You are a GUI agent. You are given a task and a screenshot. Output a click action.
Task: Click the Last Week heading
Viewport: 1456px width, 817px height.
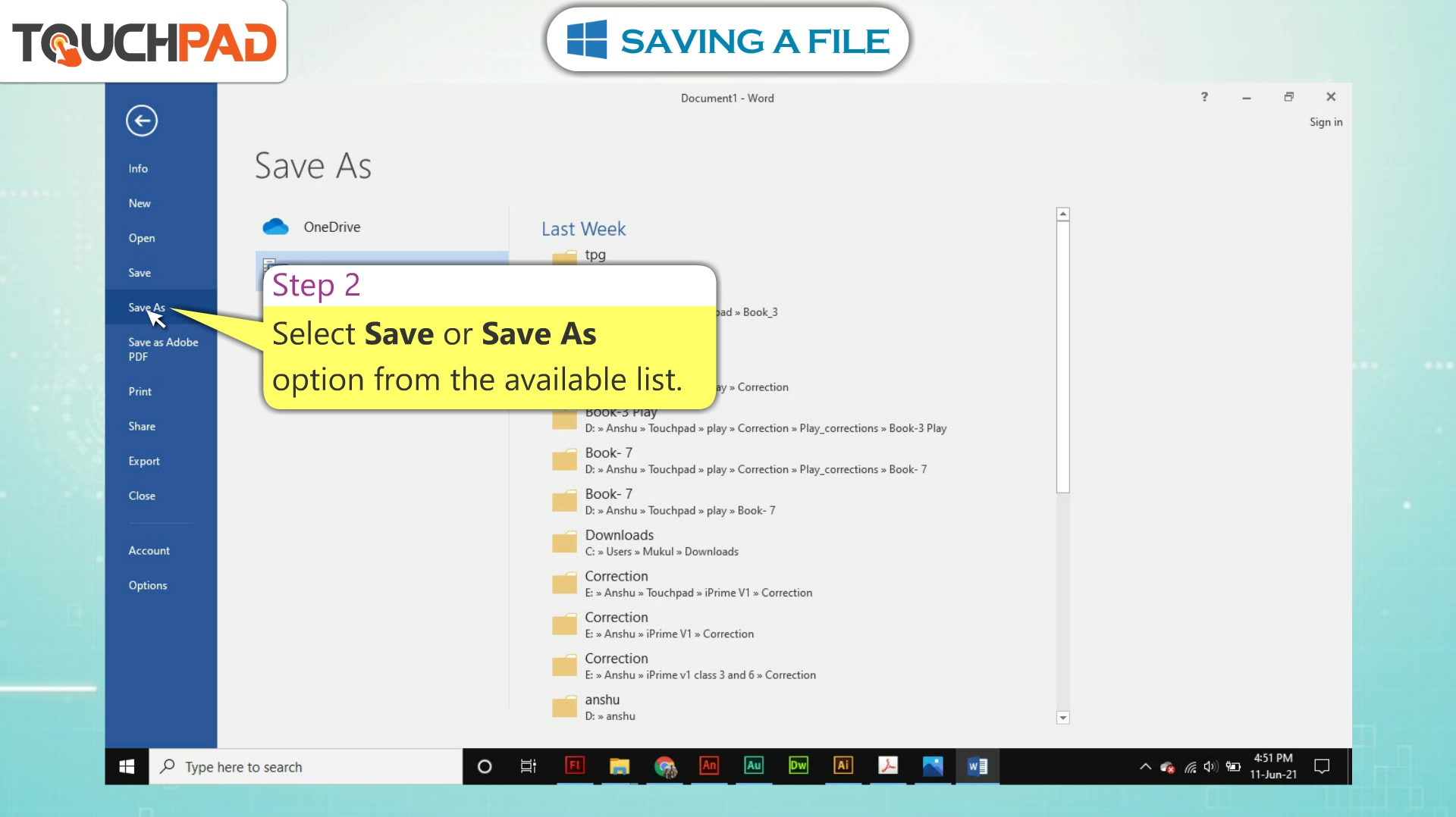(x=583, y=229)
